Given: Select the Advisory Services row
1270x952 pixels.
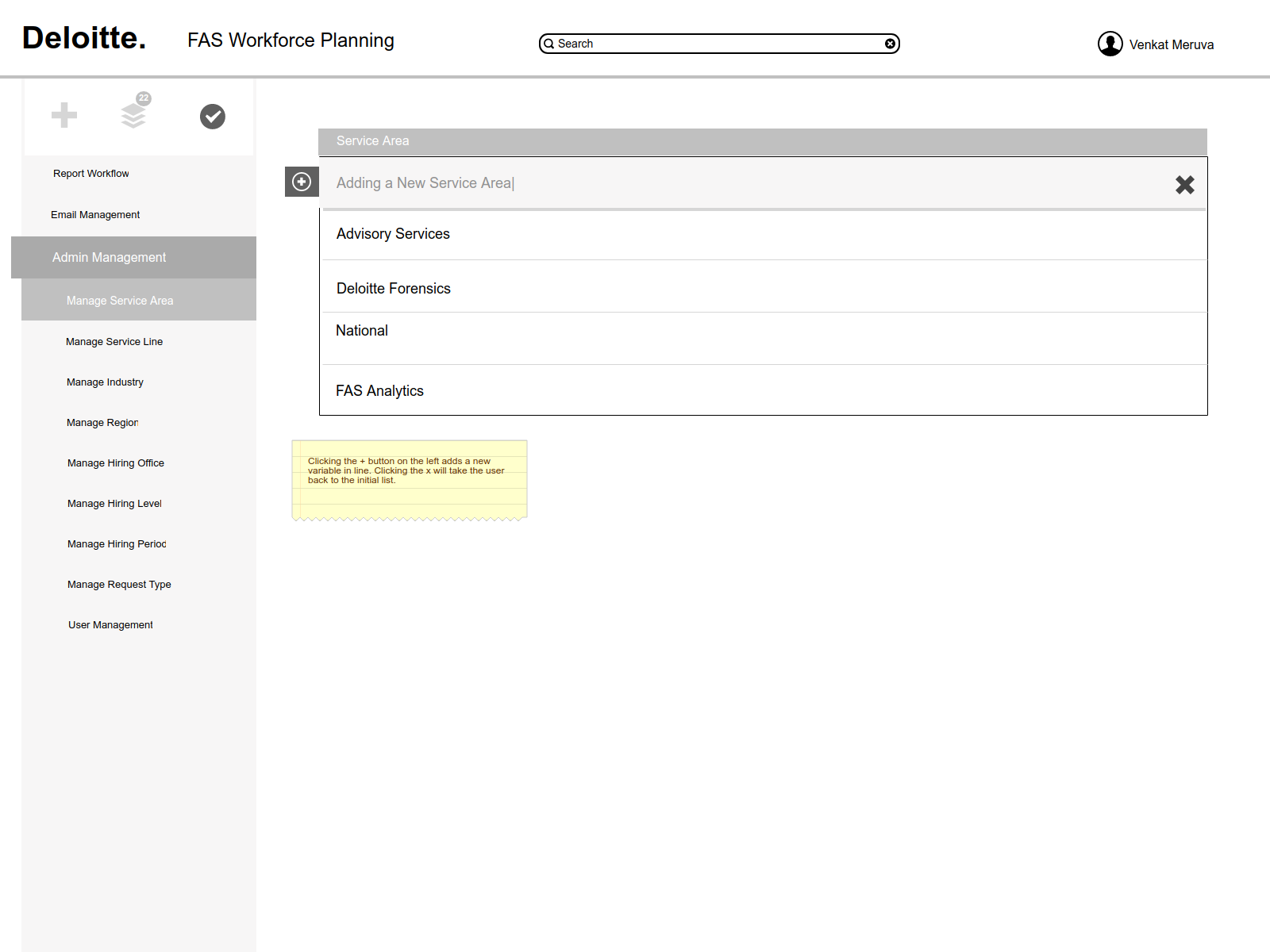Looking at the screenshot, I should (764, 235).
